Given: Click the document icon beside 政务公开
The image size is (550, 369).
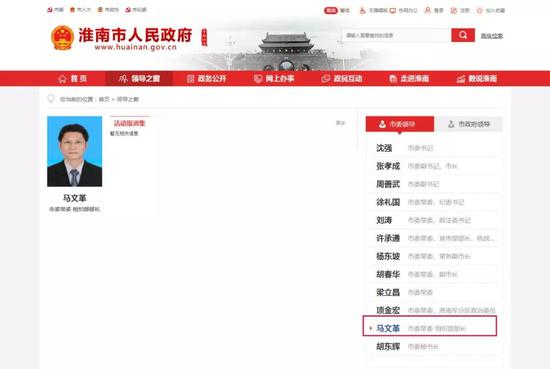Looking at the screenshot, I should coord(190,79).
